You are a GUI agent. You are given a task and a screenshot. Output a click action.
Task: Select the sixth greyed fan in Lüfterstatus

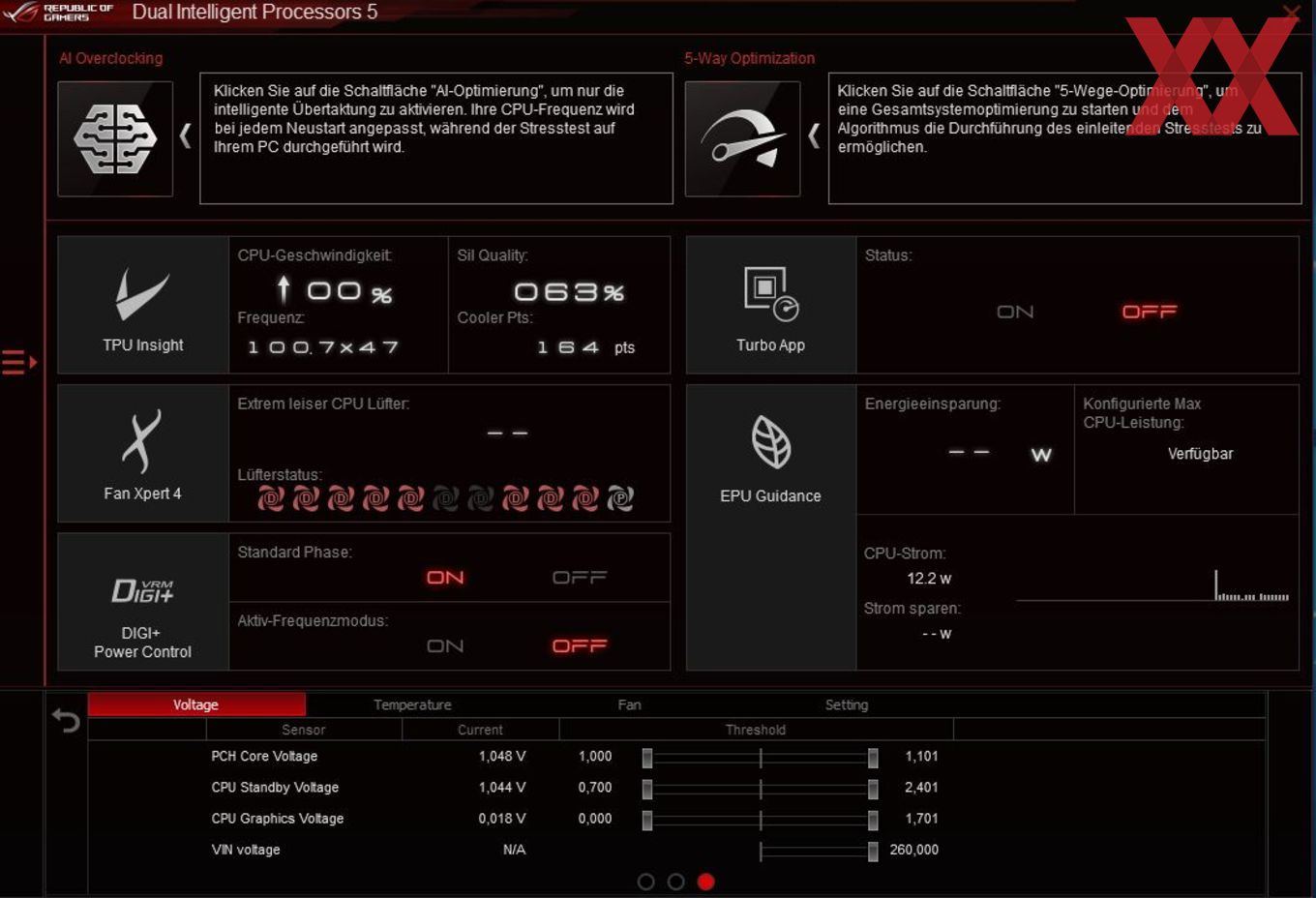coord(446,498)
